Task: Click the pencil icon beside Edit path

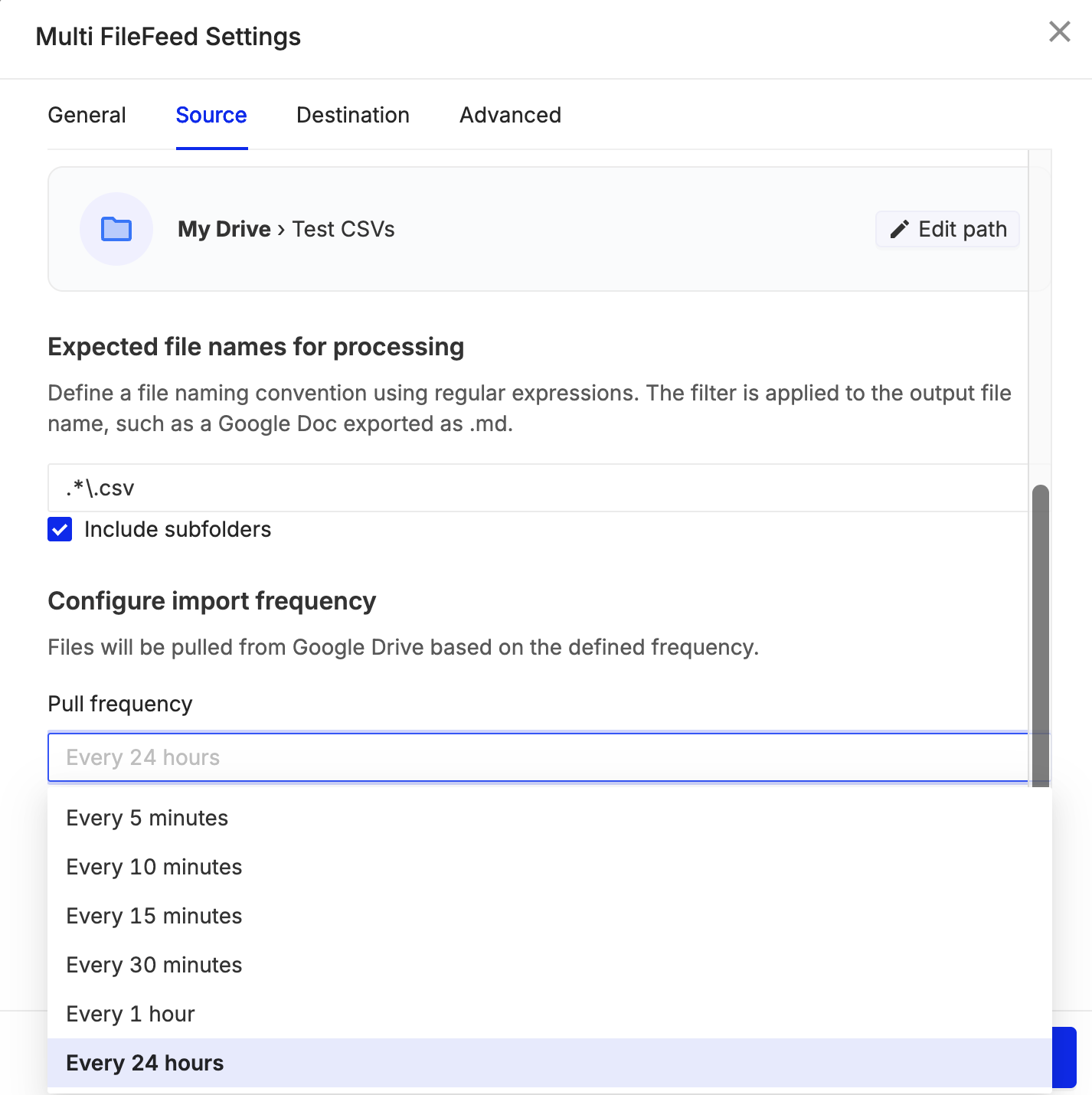Action: [900, 229]
